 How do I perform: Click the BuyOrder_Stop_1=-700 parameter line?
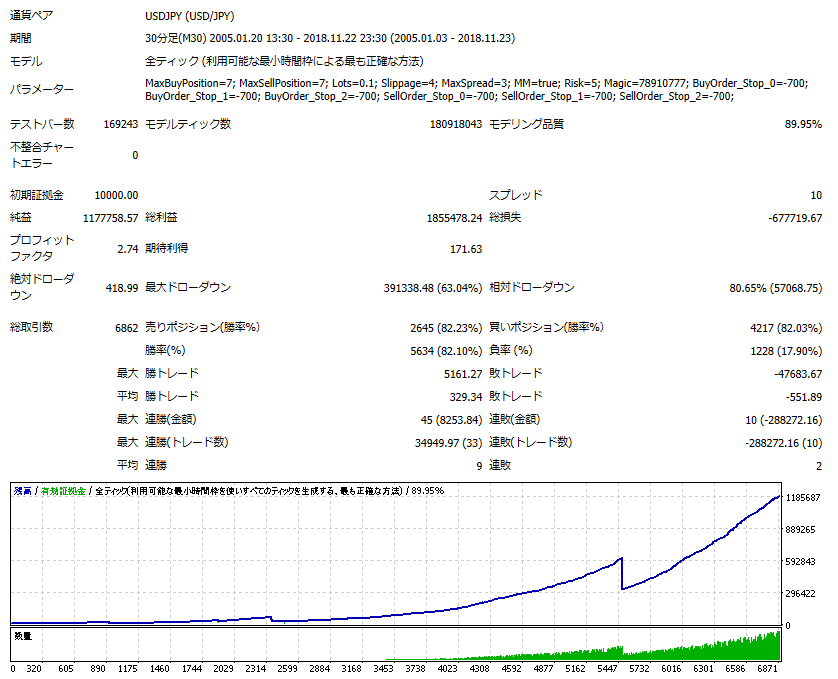[x=439, y=97]
